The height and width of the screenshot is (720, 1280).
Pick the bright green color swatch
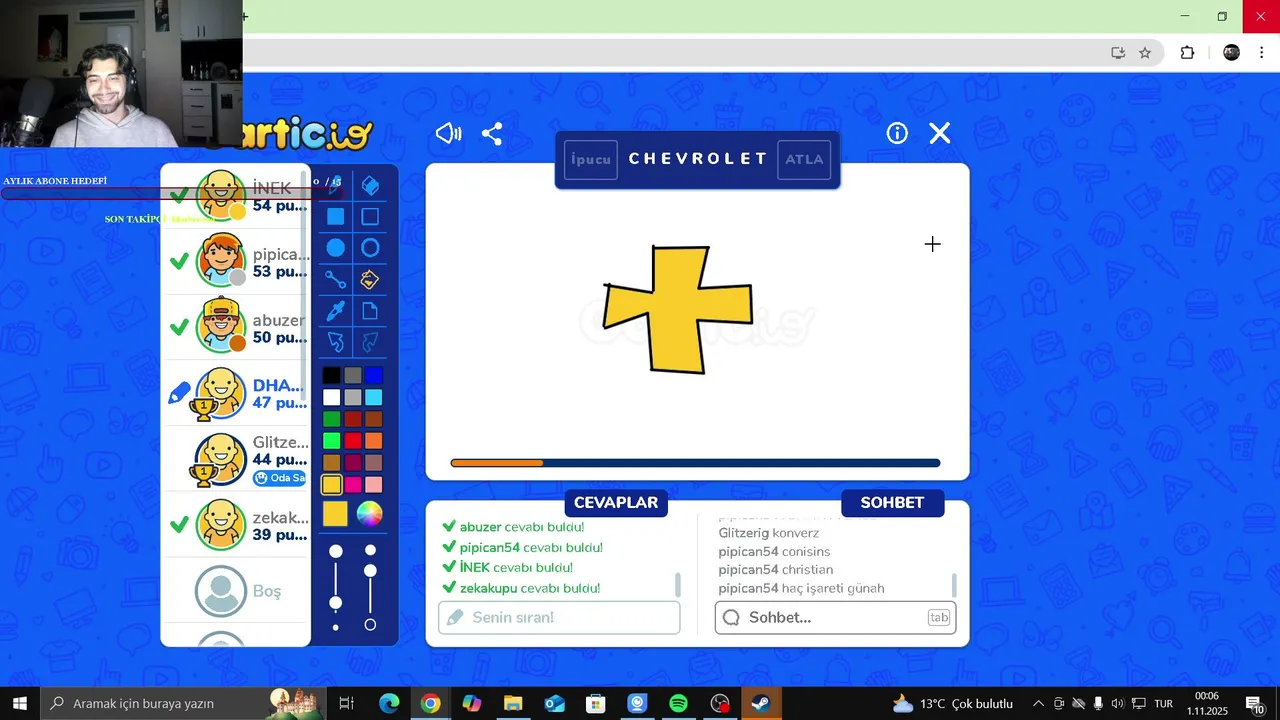click(331, 441)
